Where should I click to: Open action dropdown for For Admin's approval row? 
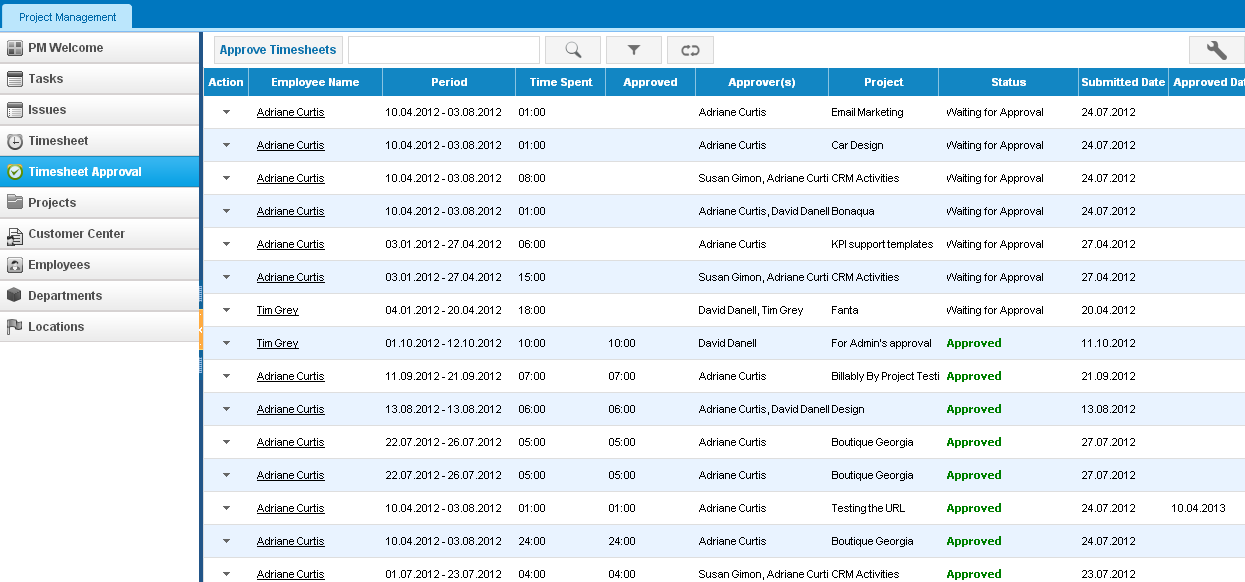click(226, 343)
